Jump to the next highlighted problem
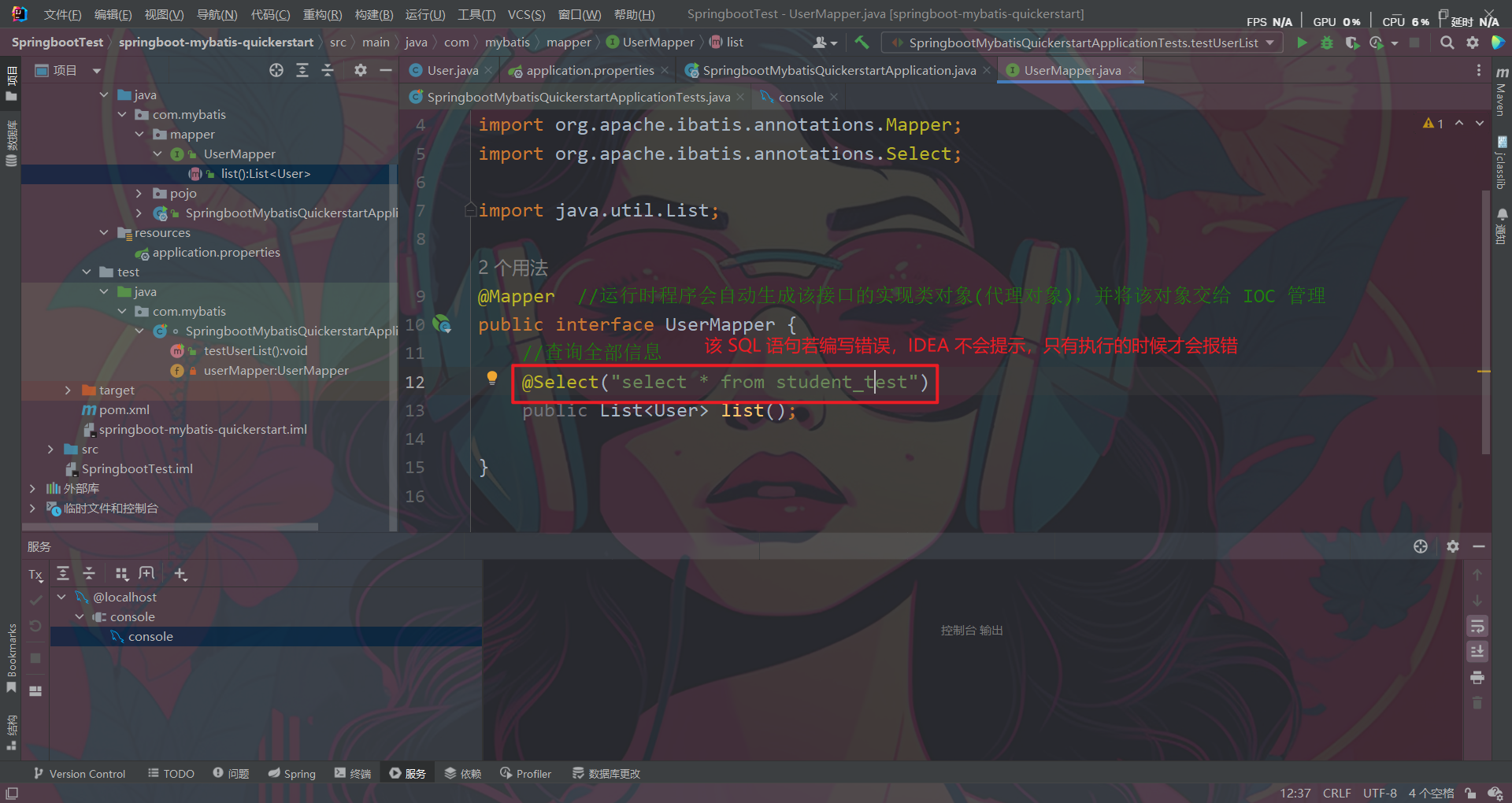 click(x=1480, y=124)
